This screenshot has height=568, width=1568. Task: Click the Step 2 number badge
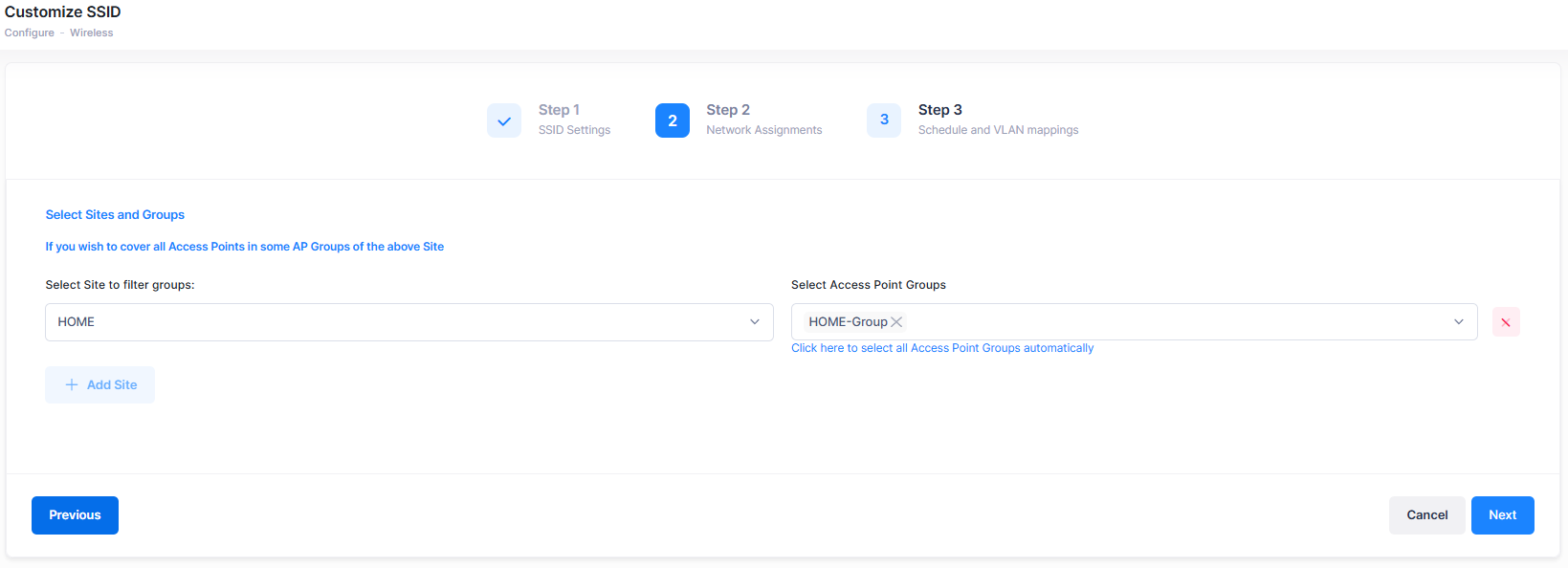tap(673, 120)
